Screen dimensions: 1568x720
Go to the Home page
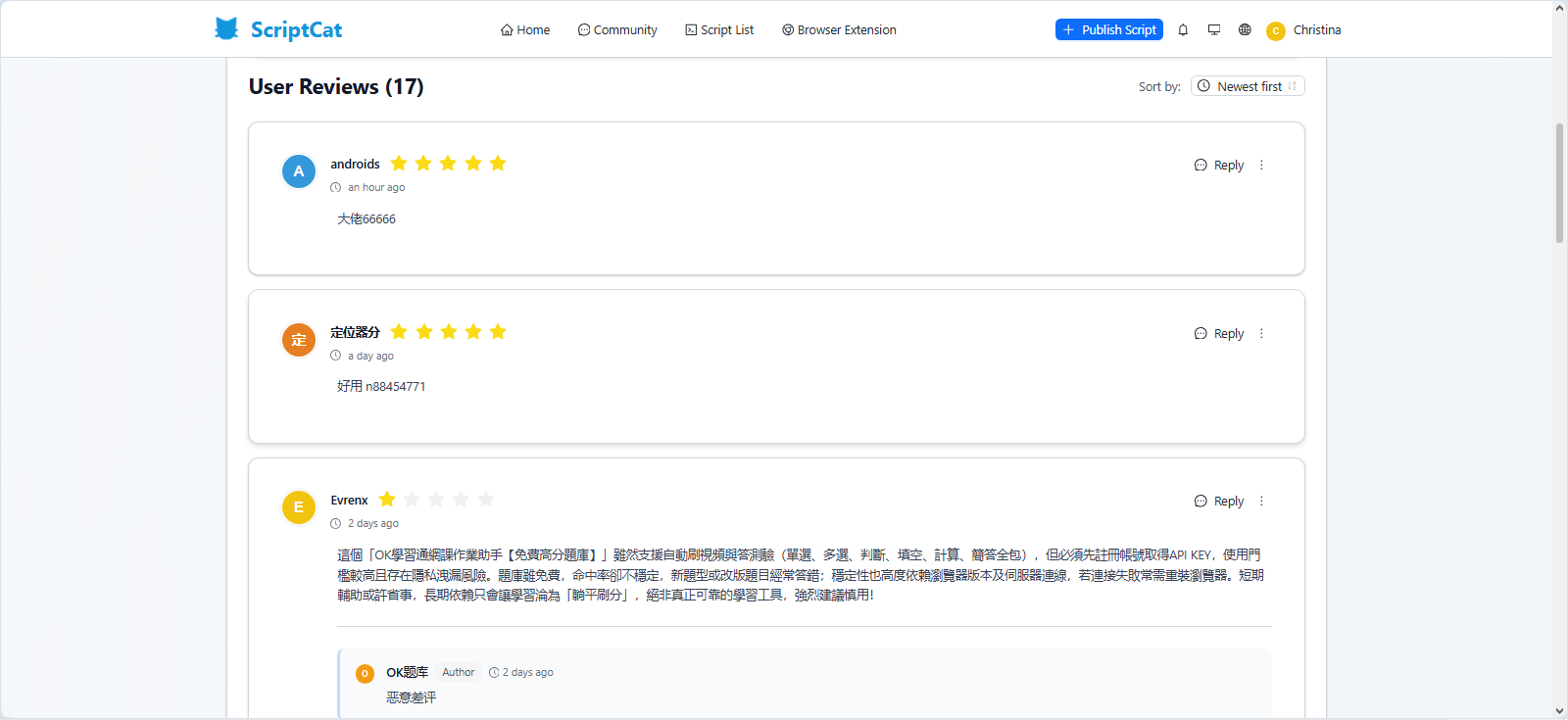525,30
